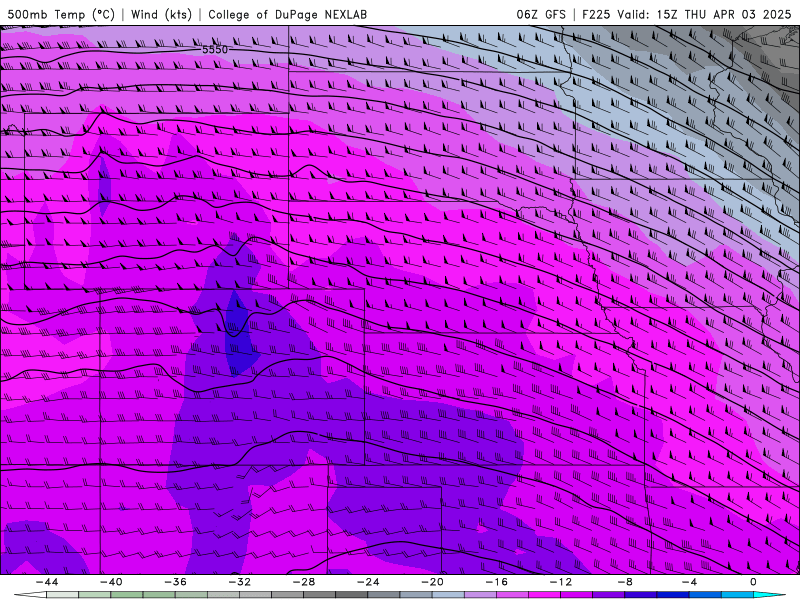This screenshot has width=800, height=600.
Task: Click the -16 colorbar label
Action: pyautogui.click(x=496, y=582)
